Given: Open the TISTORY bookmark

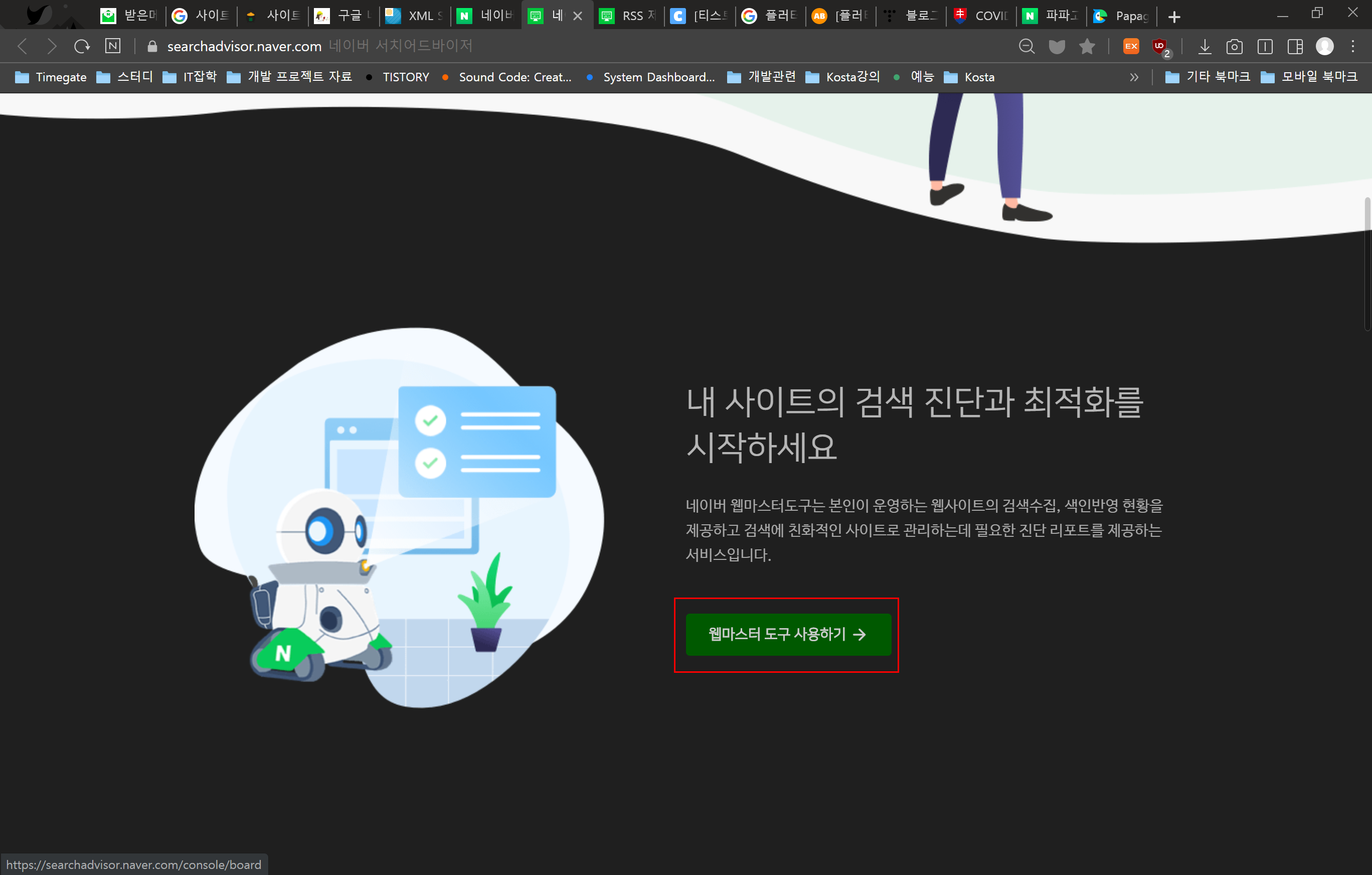Looking at the screenshot, I should [x=397, y=77].
